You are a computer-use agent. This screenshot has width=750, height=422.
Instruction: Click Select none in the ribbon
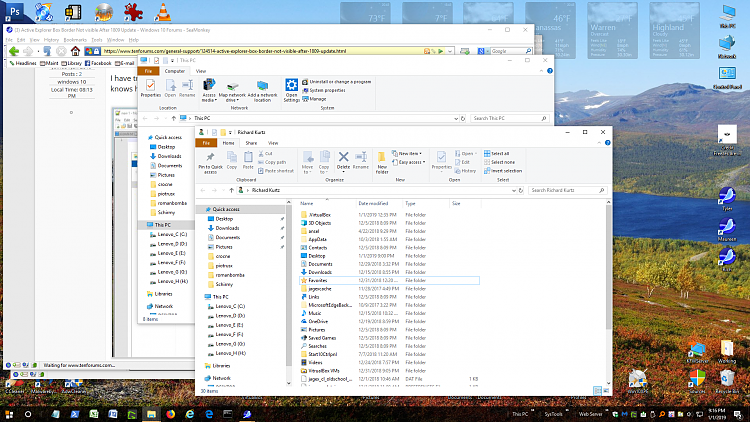(x=499, y=162)
